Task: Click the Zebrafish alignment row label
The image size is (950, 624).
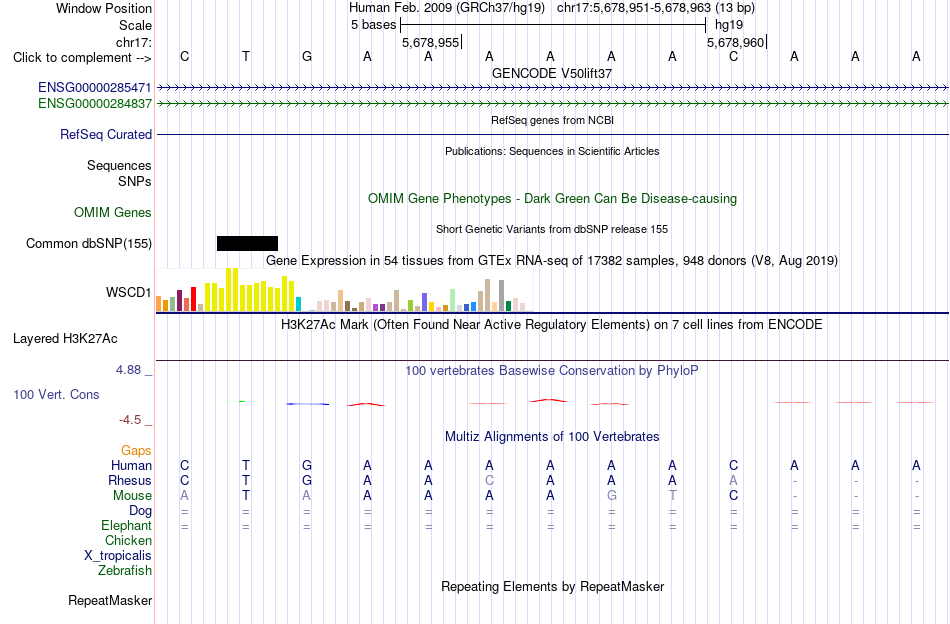Action: [x=125, y=571]
